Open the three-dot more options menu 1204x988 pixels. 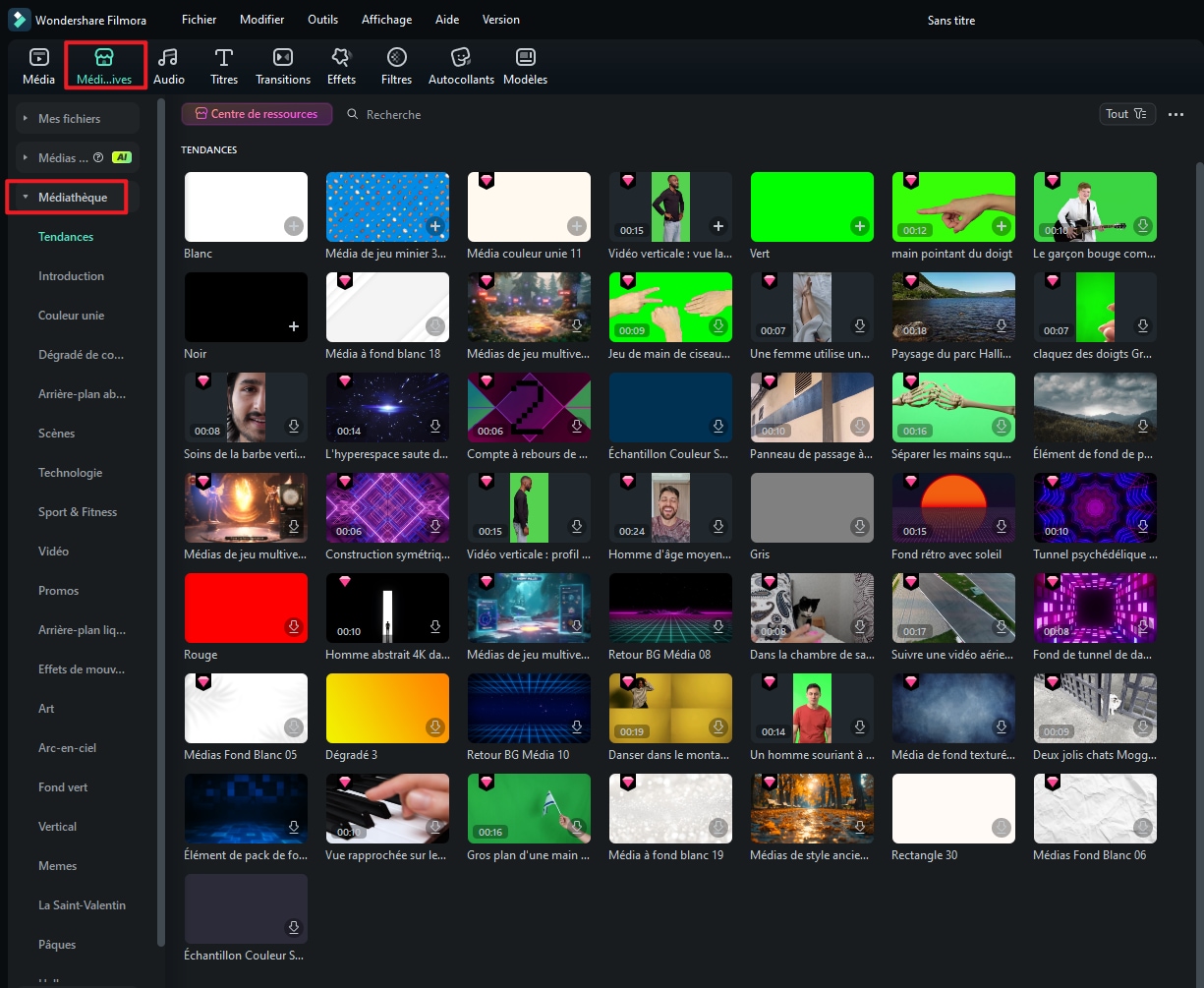pyautogui.click(x=1175, y=114)
